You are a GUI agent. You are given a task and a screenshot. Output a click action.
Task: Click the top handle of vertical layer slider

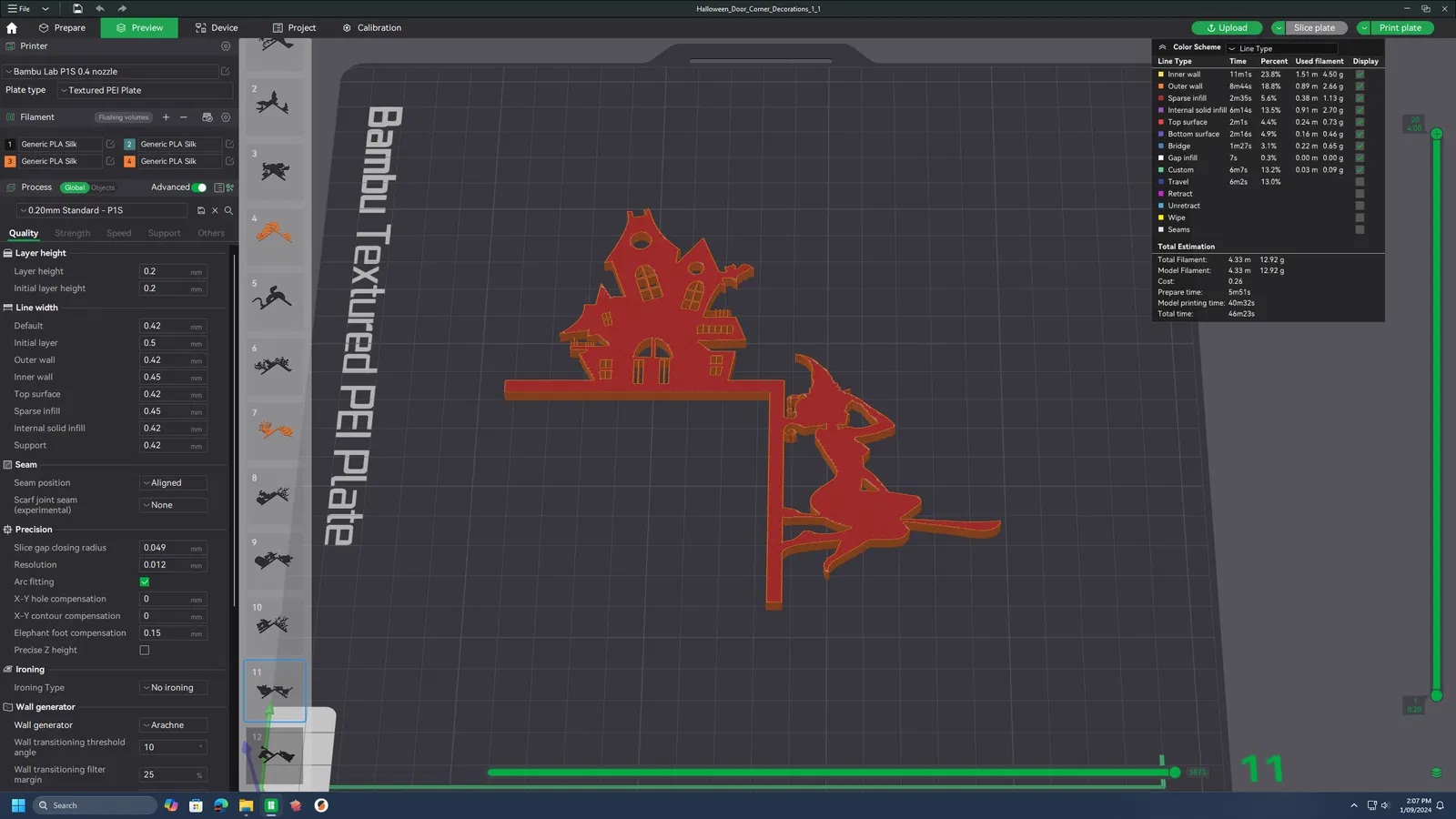click(1436, 134)
